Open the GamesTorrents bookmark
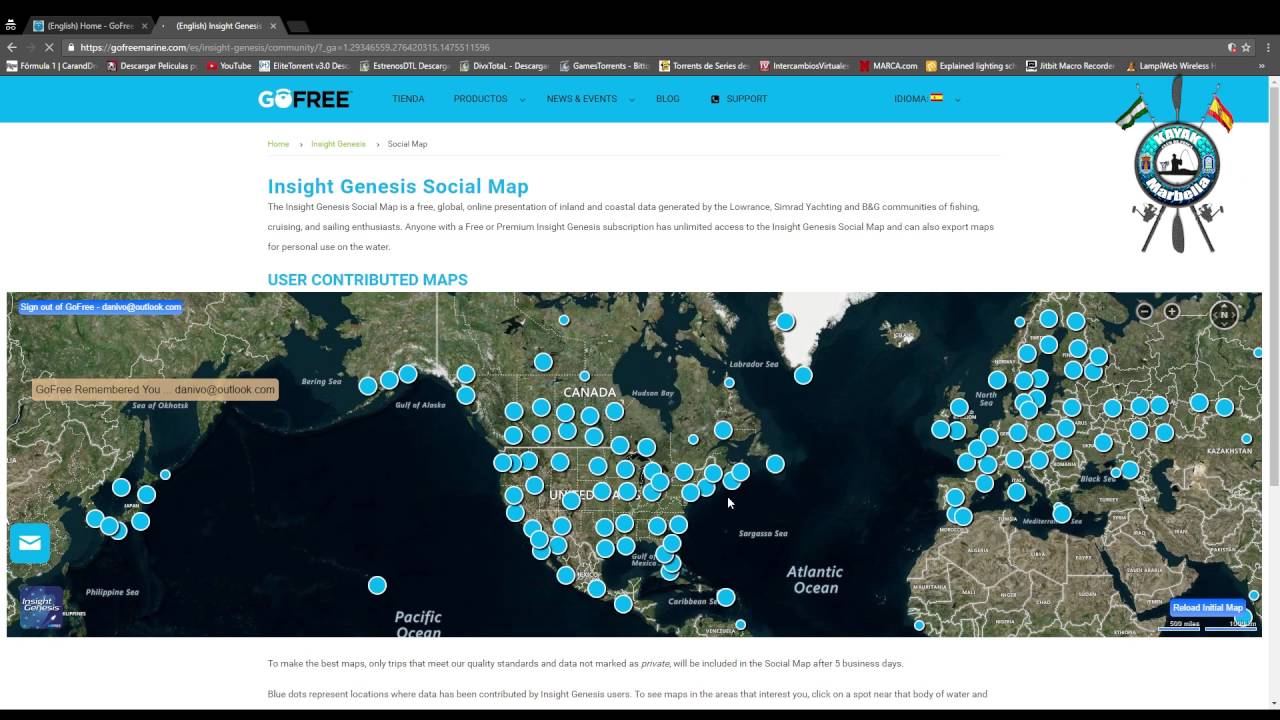 coord(604,66)
